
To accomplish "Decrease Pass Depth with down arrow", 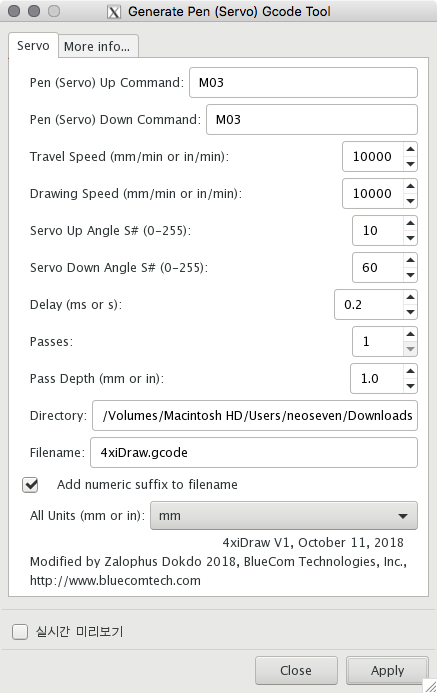I will coord(410,386).
